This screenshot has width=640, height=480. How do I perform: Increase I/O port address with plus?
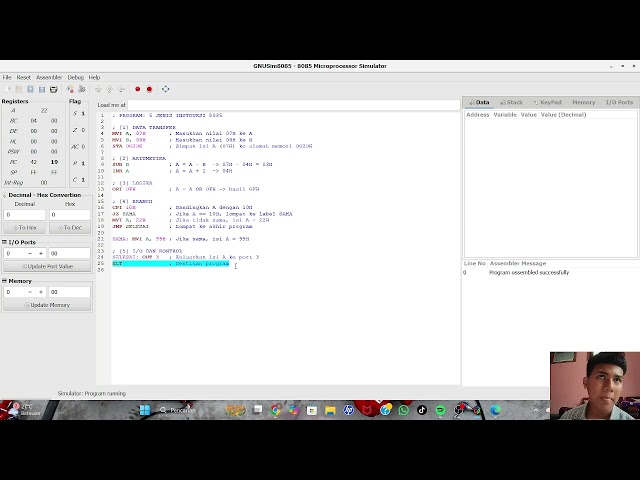tap(41, 253)
